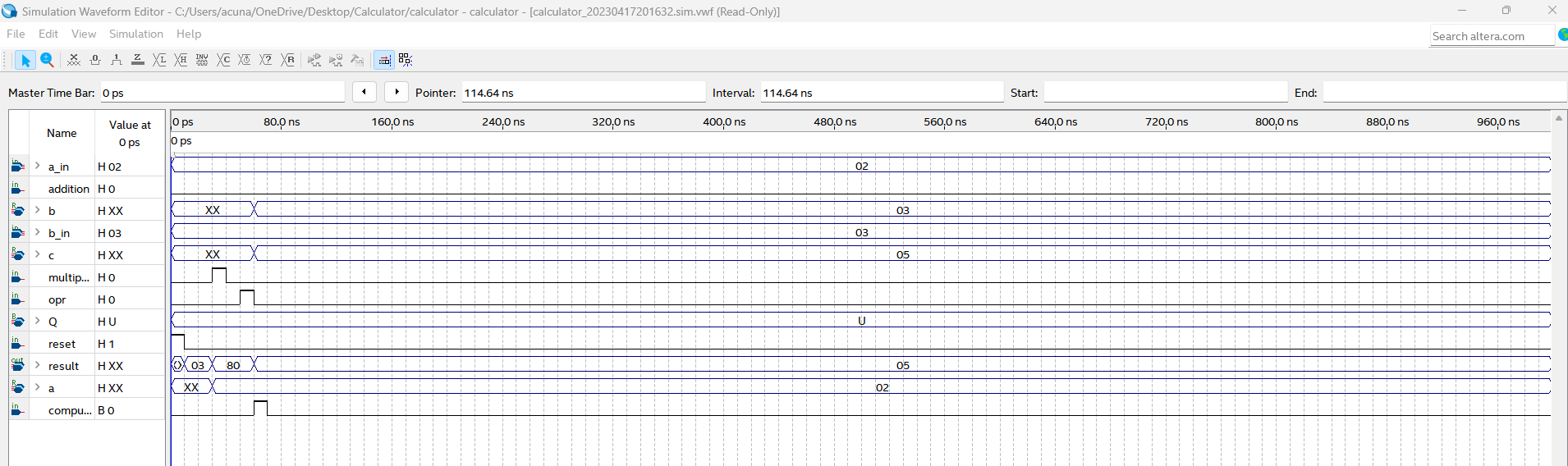Image resolution: width=1568 pixels, height=466 pixels.
Task: Click the 400.0 ns timeline mark
Action: [724, 121]
